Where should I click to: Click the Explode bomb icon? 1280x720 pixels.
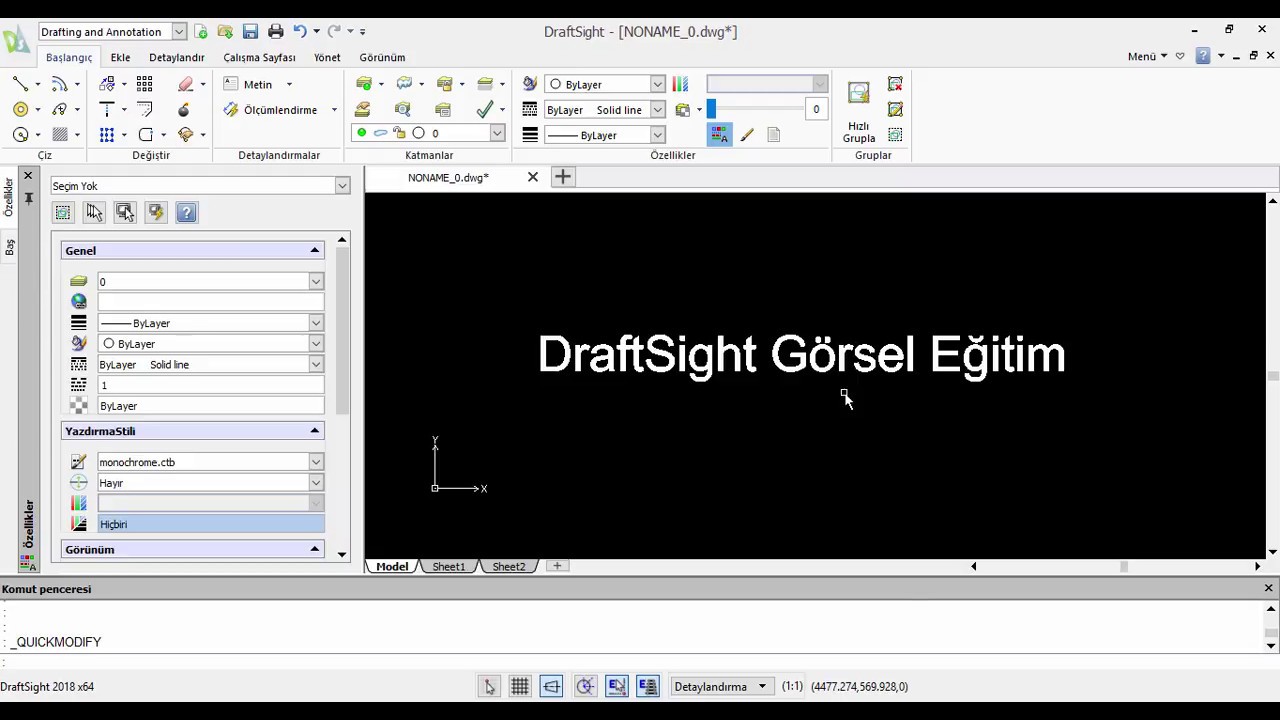183,109
